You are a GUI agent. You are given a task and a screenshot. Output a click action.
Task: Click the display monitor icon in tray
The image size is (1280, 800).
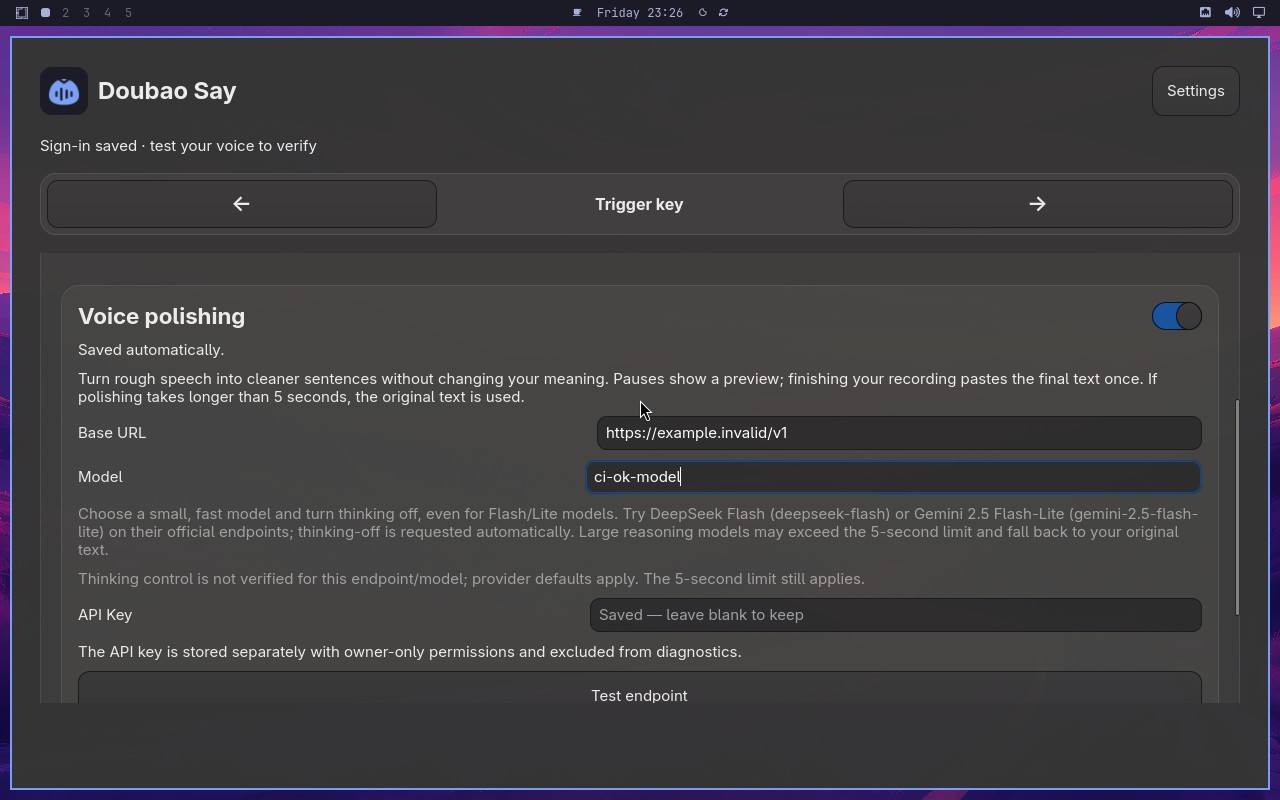coord(1259,13)
